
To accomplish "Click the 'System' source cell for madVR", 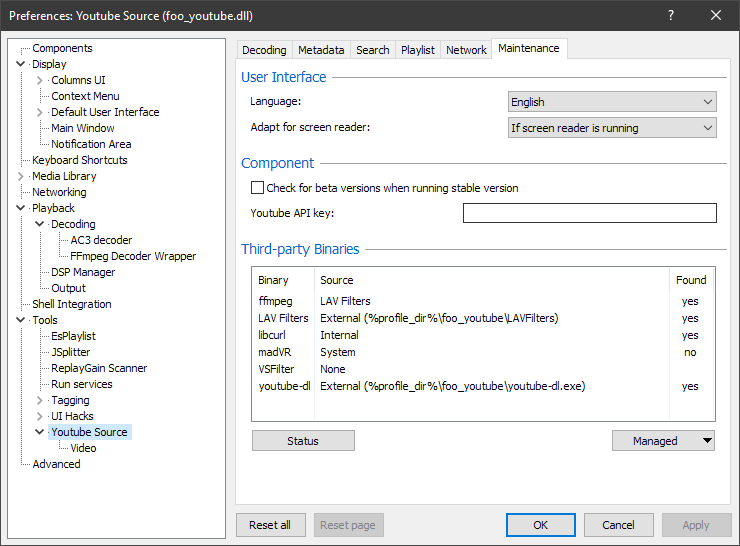I will tap(337, 353).
